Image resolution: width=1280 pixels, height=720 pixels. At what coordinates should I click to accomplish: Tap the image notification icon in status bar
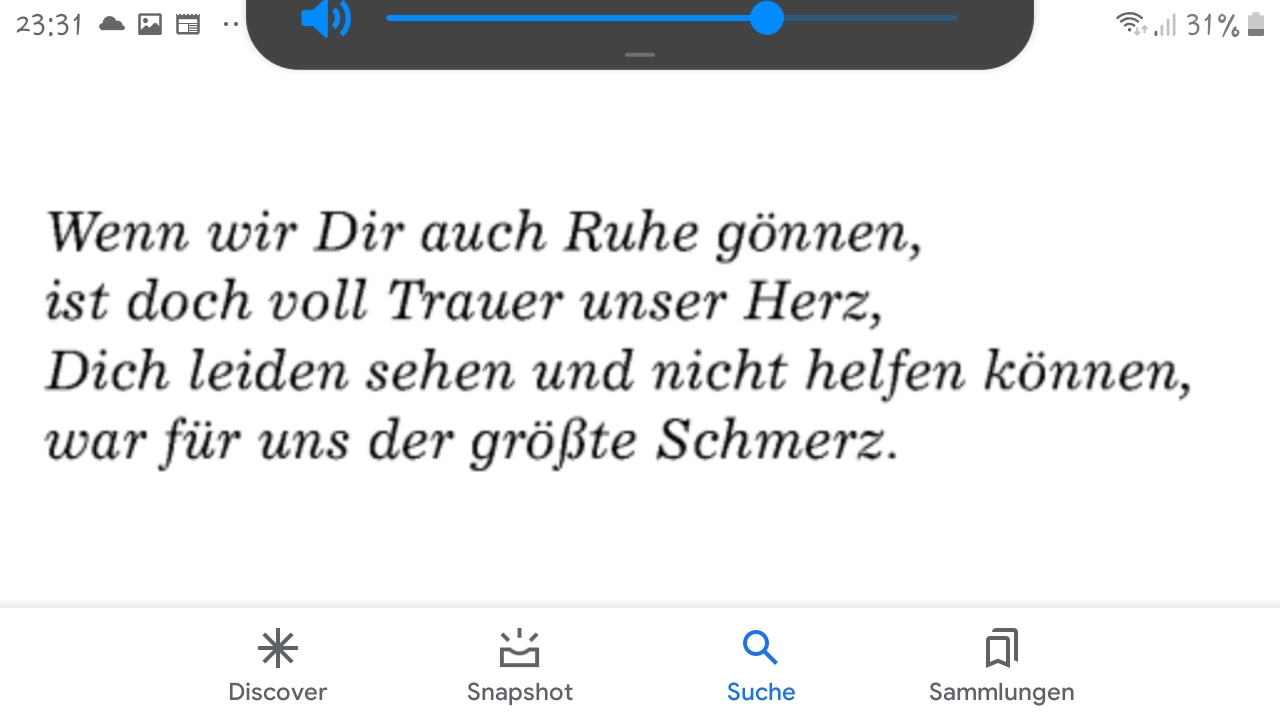click(150, 25)
